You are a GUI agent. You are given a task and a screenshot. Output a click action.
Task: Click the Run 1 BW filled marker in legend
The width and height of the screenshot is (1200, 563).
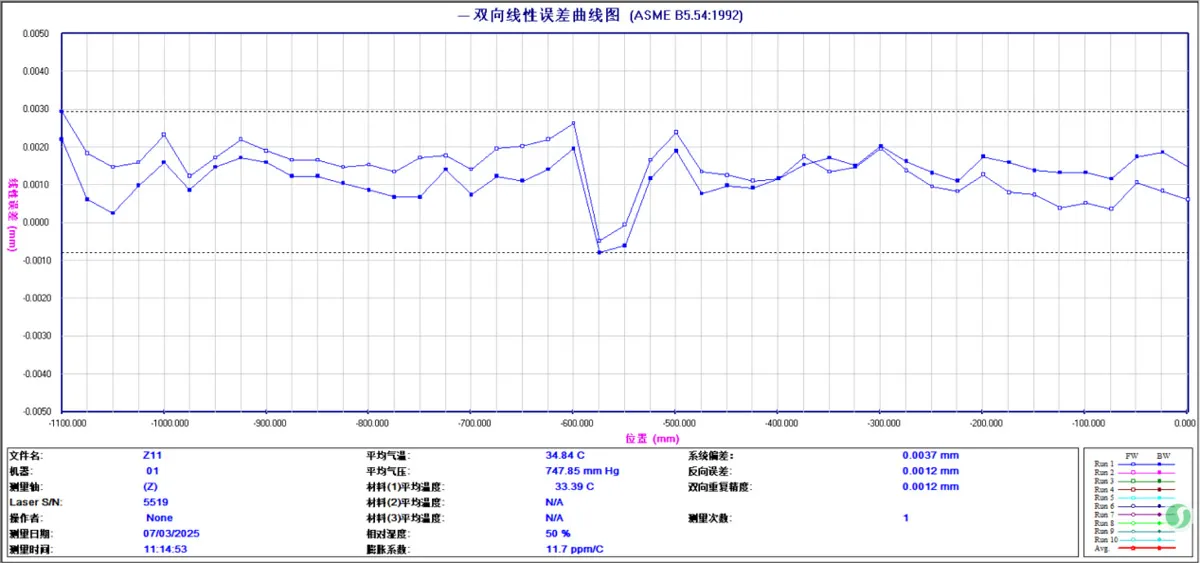(x=1159, y=465)
